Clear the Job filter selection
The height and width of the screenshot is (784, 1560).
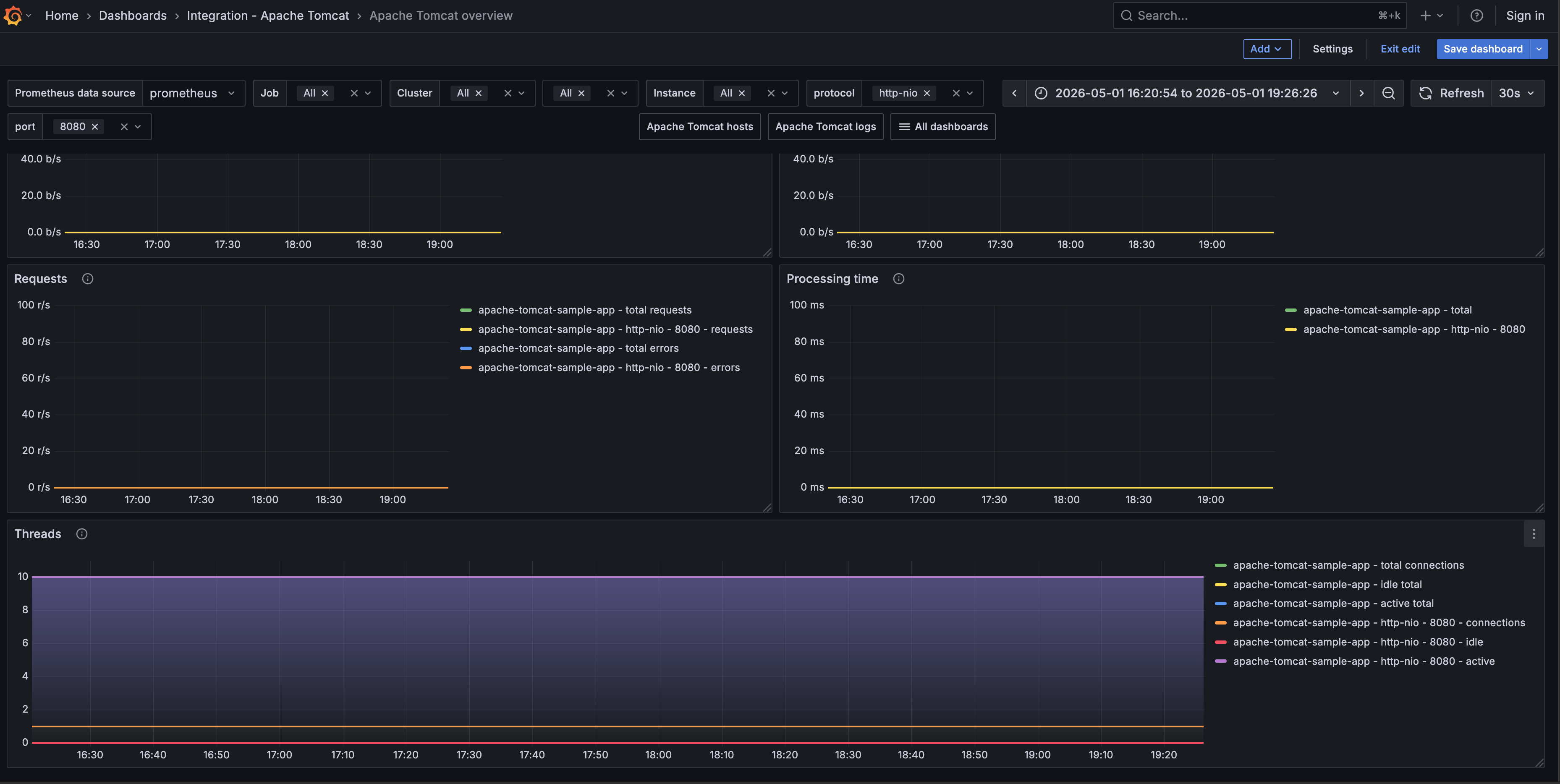[353, 93]
